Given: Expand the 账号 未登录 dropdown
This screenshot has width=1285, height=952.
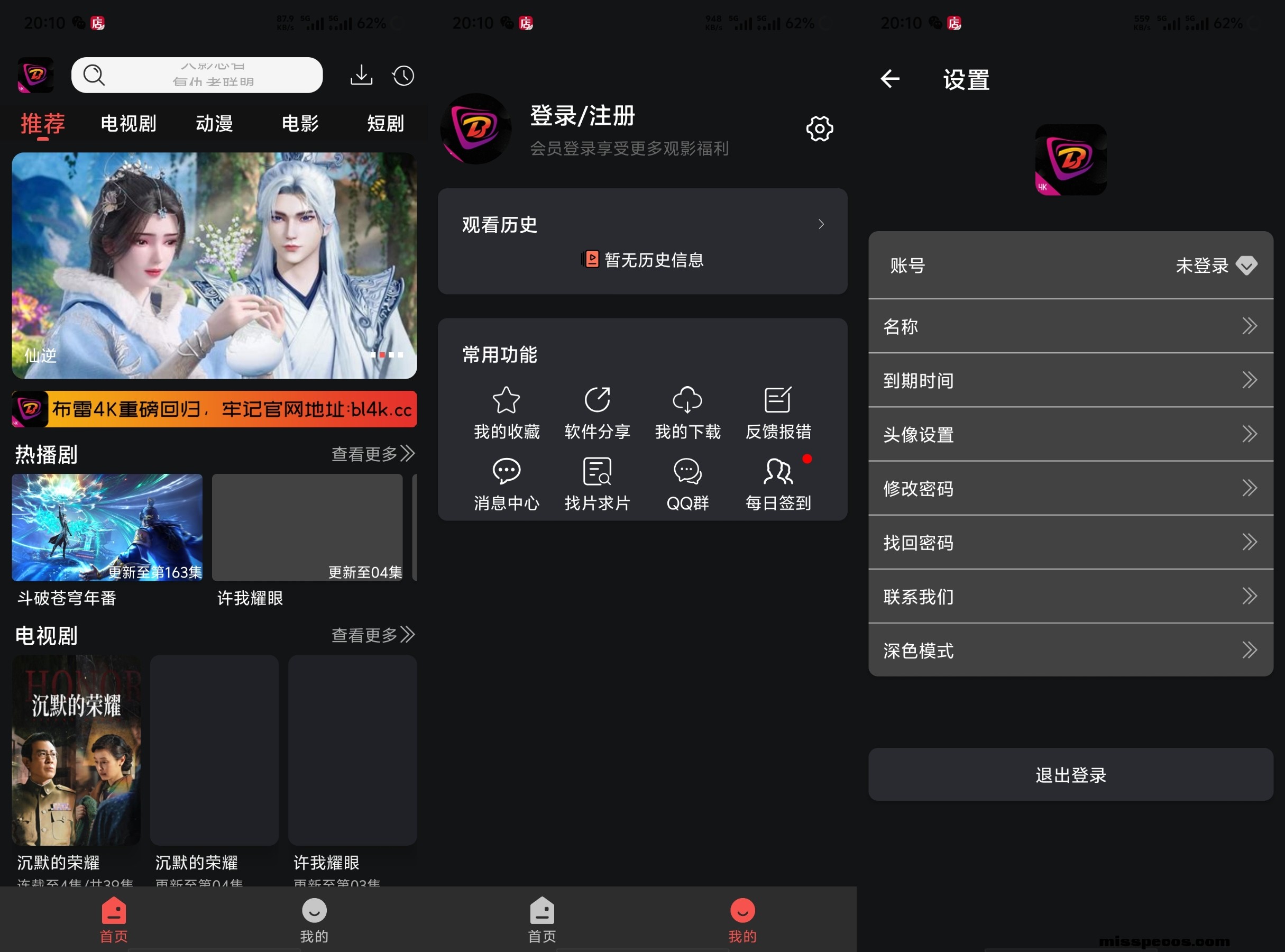Looking at the screenshot, I should pos(1245,266).
